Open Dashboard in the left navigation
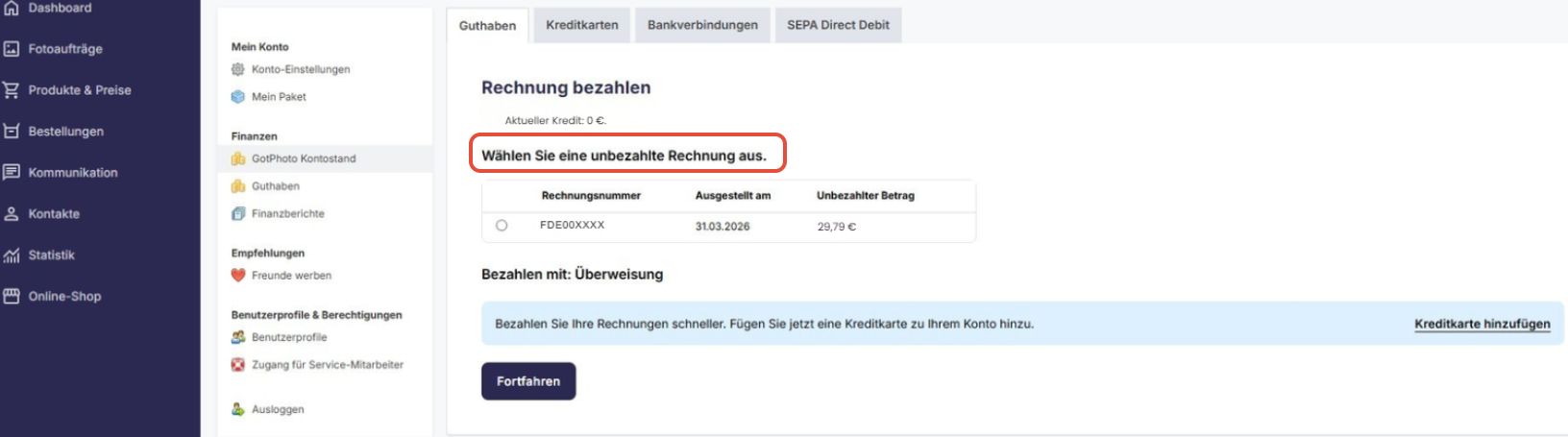Viewport: 1568px width, 437px height. point(60,8)
